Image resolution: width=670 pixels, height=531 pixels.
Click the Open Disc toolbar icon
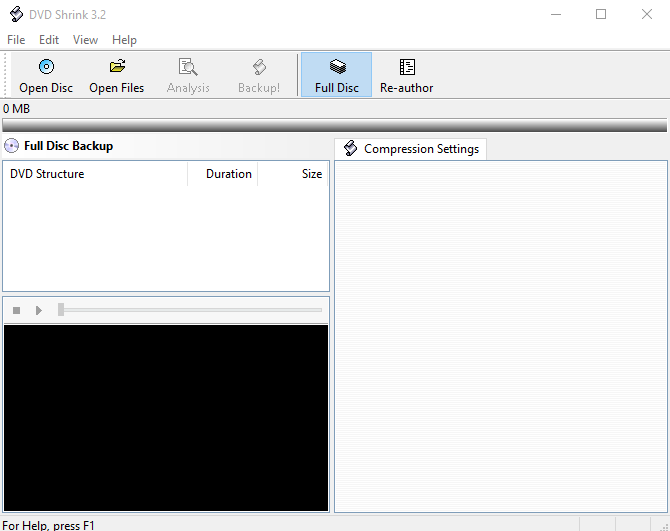(46, 67)
